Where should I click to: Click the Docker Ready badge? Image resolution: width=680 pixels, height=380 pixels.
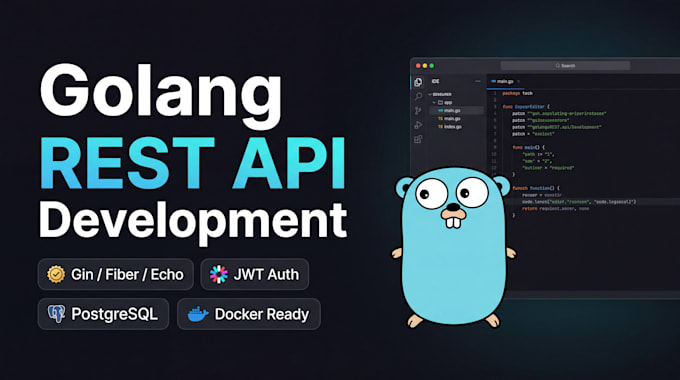pyautogui.click(x=249, y=314)
